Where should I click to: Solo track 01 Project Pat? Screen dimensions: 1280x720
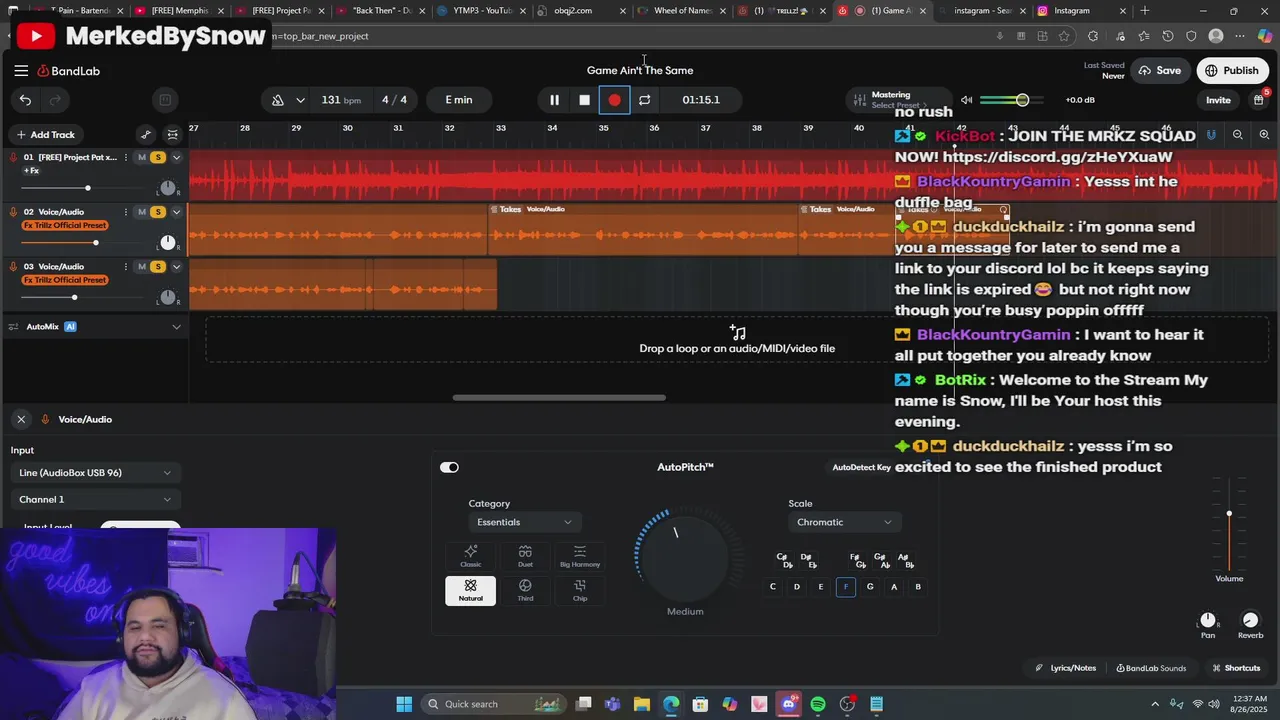click(x=158, y=158)
